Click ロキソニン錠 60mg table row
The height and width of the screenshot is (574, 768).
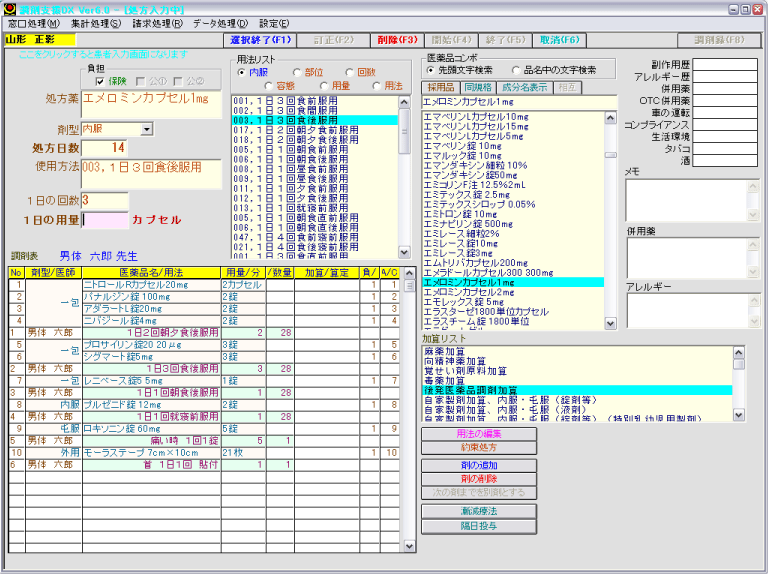204,429
